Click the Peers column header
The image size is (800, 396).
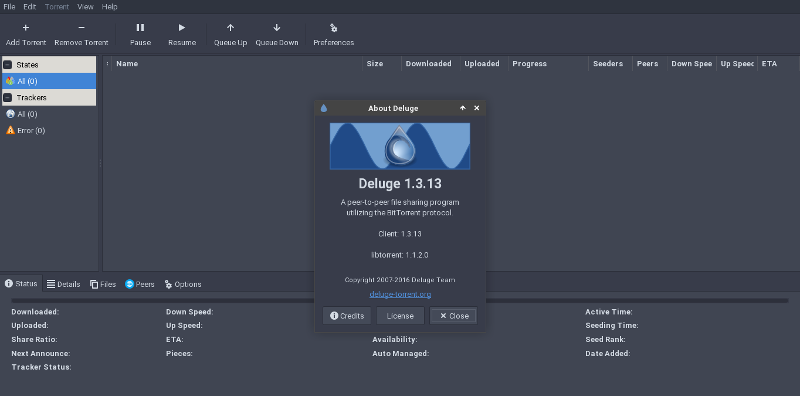[x=650, y=64]
